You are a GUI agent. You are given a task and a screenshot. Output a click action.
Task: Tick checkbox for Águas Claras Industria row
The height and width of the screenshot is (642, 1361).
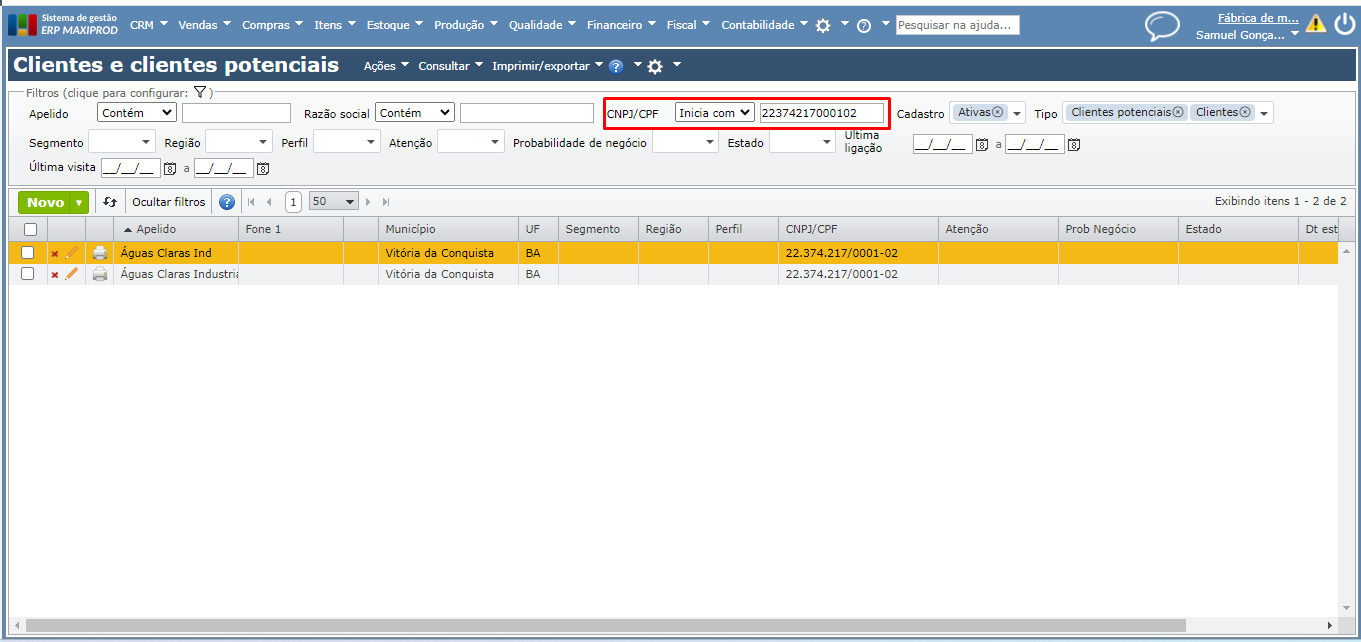pos(28,273)
